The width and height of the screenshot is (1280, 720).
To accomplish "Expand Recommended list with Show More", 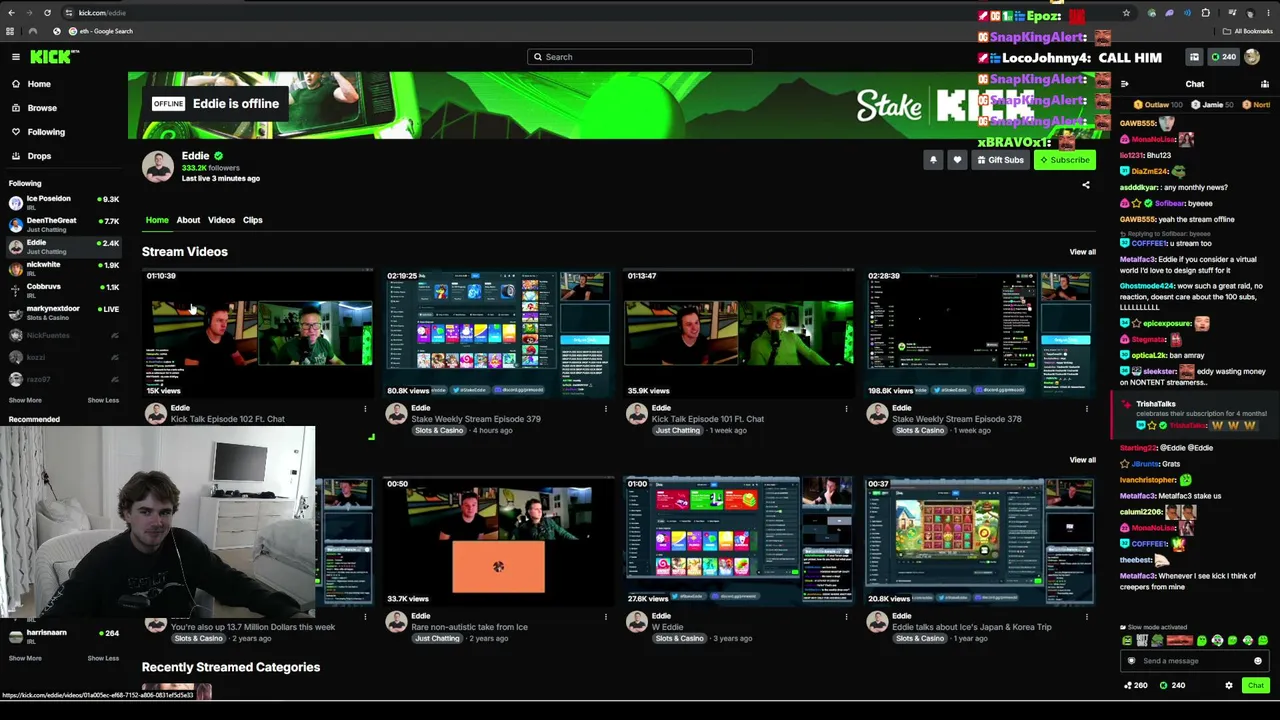I will tap(25, 658).
